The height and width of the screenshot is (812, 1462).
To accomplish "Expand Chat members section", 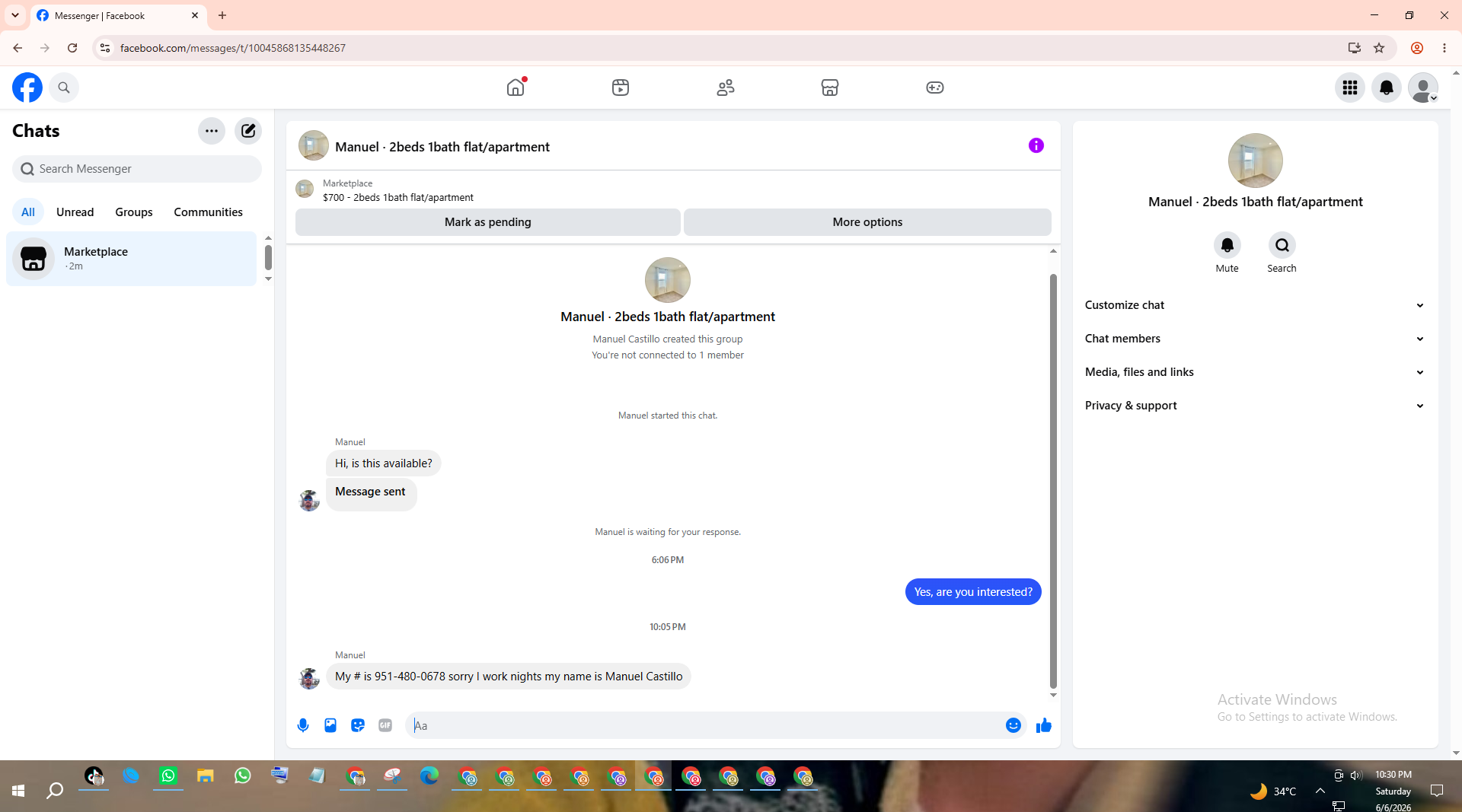I will tap(1256, 339).
